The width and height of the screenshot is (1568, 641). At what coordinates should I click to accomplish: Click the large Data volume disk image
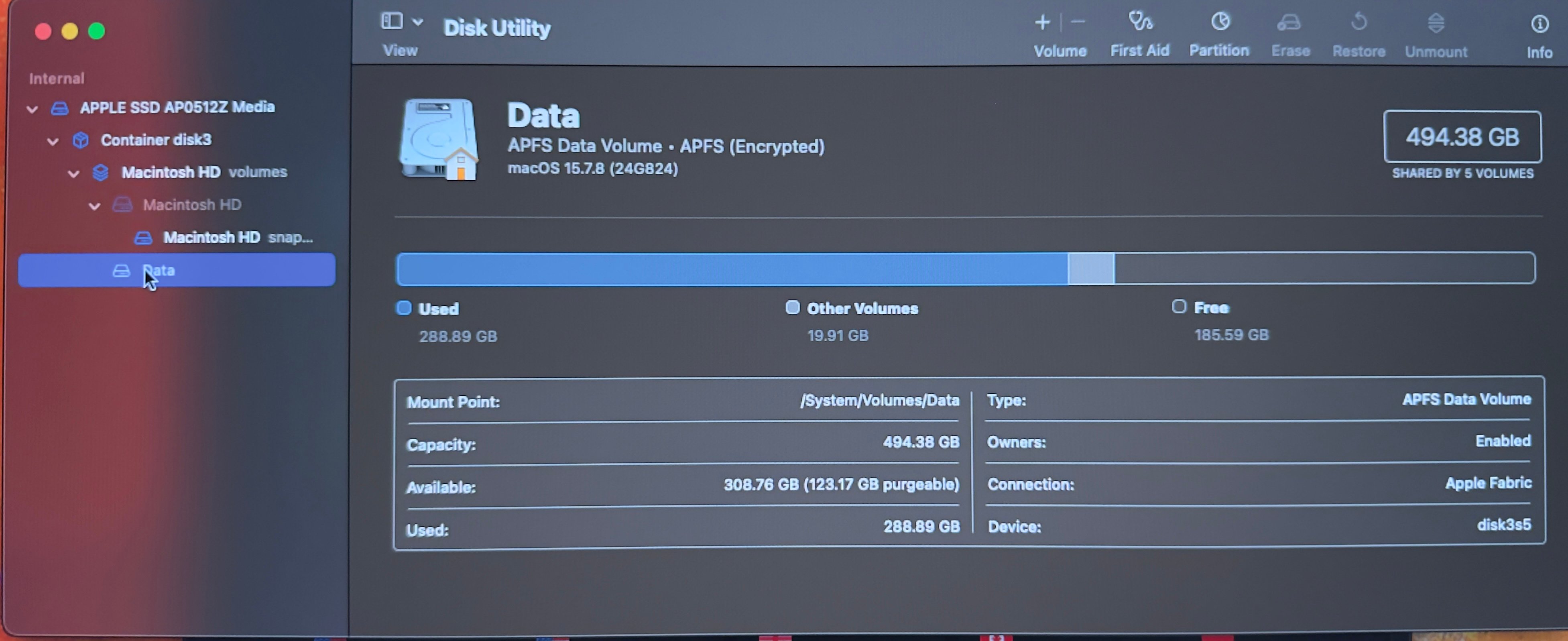(438, 139)
